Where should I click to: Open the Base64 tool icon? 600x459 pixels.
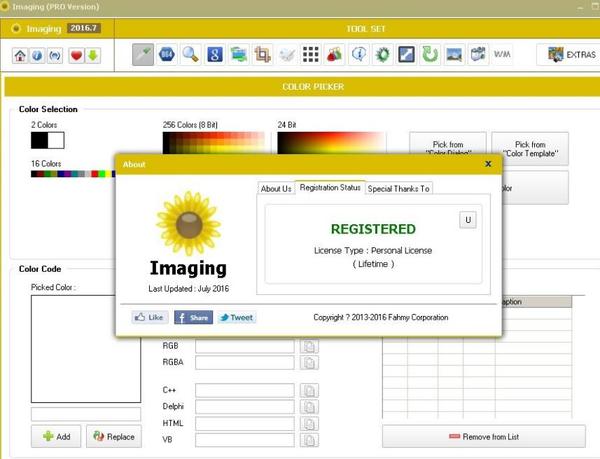click(167, 54)
